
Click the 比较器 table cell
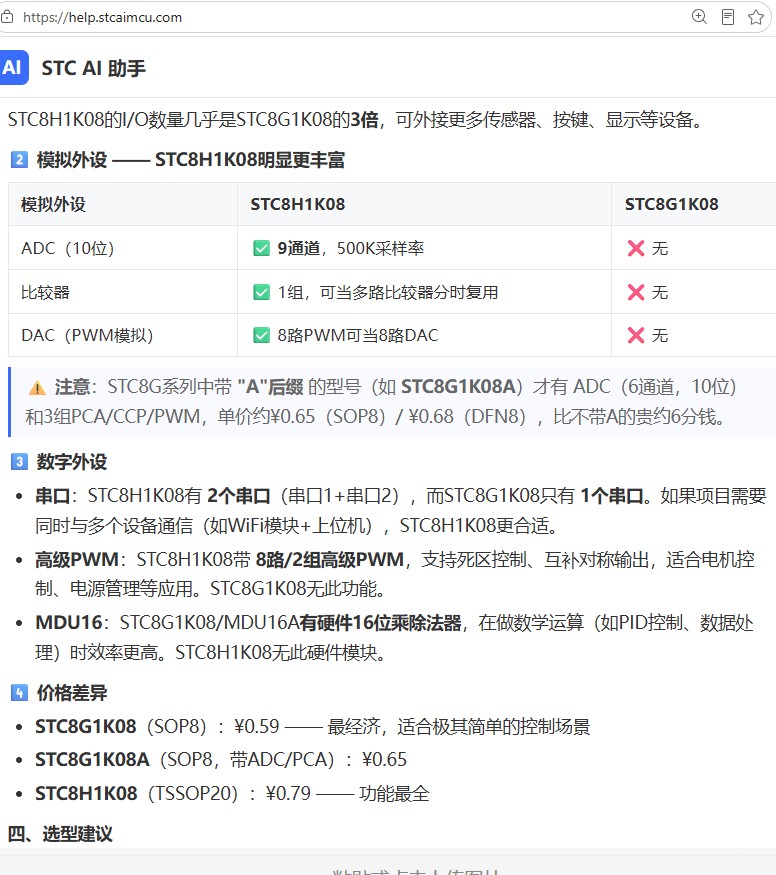tap(123, 292)
